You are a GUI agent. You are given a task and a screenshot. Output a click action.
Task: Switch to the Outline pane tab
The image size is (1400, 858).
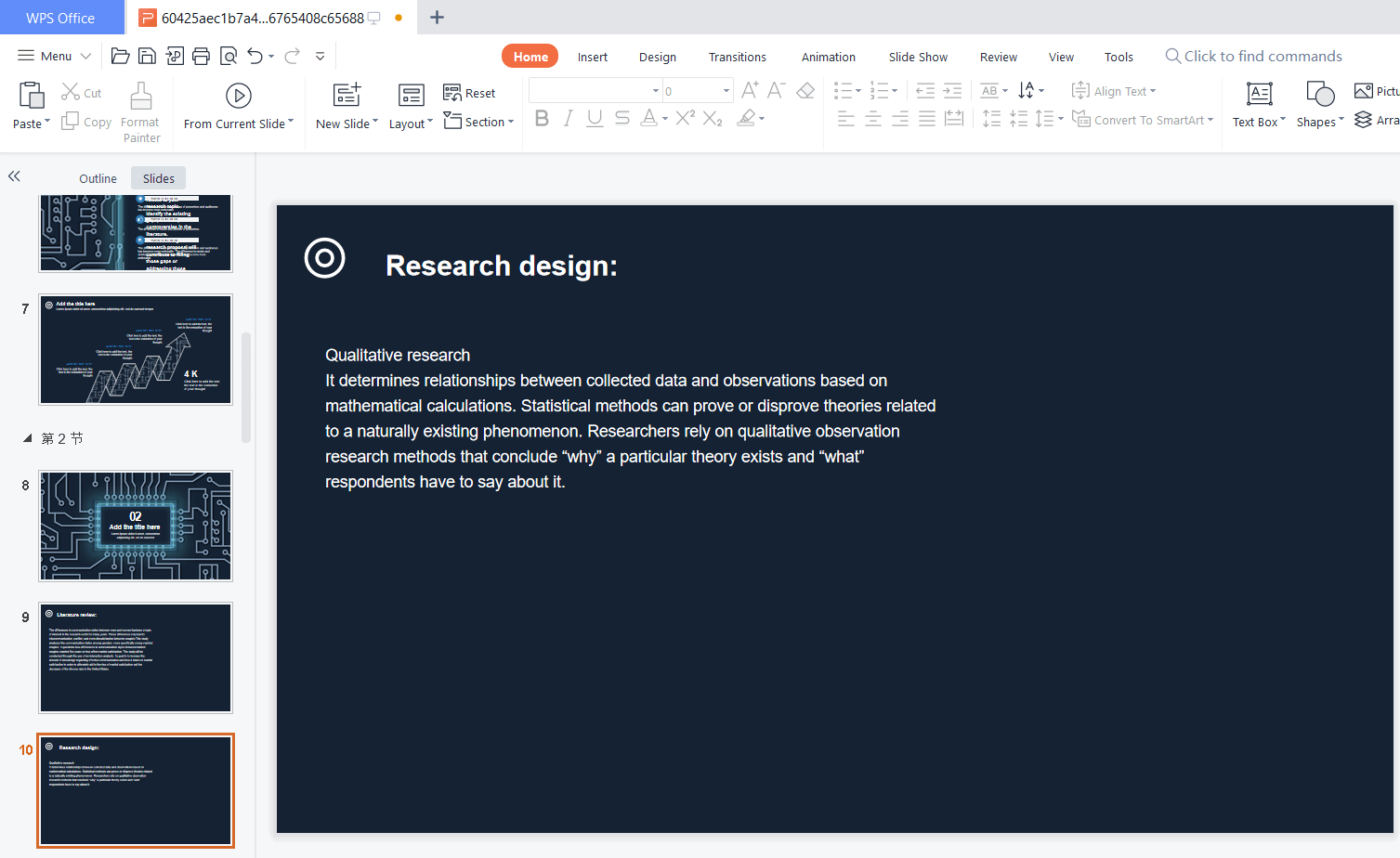[98, 177]
